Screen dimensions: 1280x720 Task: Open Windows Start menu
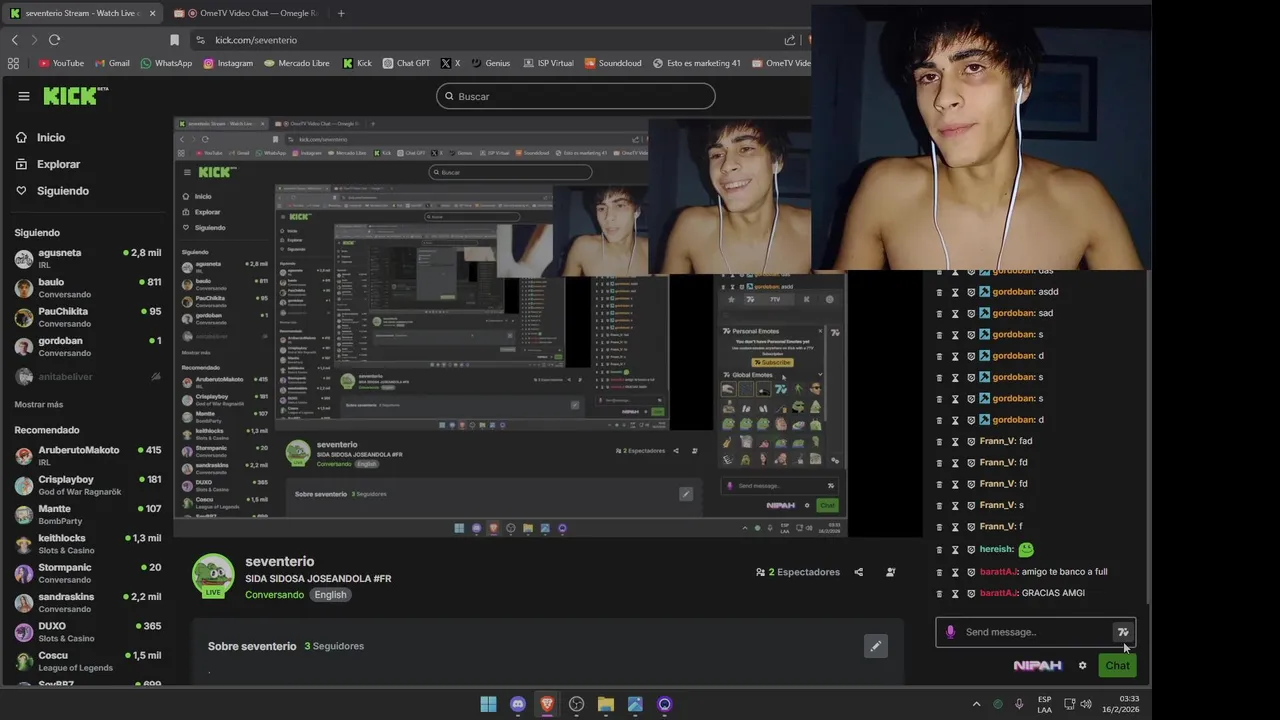click(488, 704)
